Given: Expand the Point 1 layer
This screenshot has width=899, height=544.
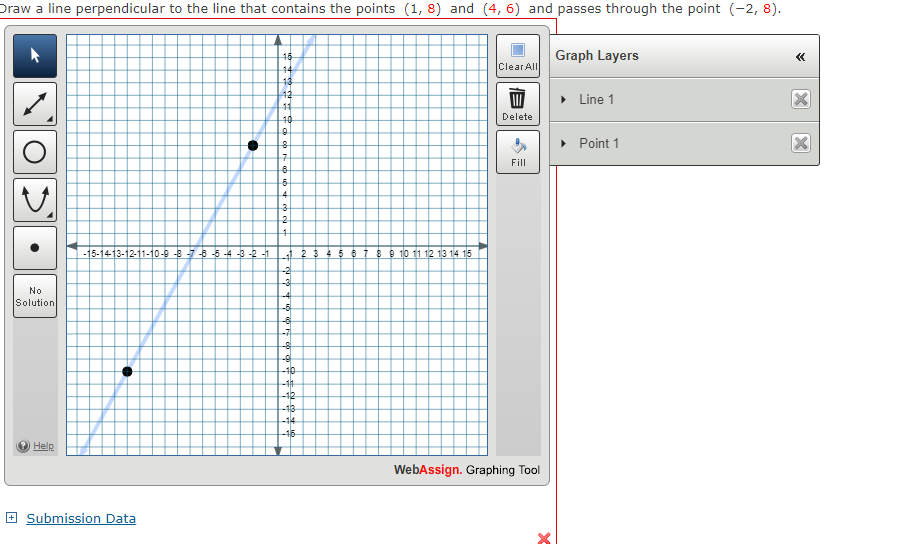Looking at the screenshot, I should click(564, 143).
